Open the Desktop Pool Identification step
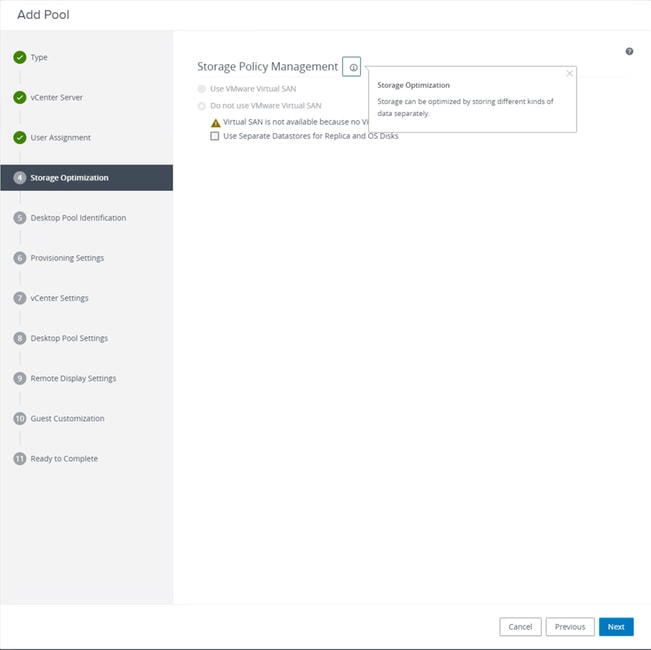Screen dimensions: 651x650 click(78, 218)
